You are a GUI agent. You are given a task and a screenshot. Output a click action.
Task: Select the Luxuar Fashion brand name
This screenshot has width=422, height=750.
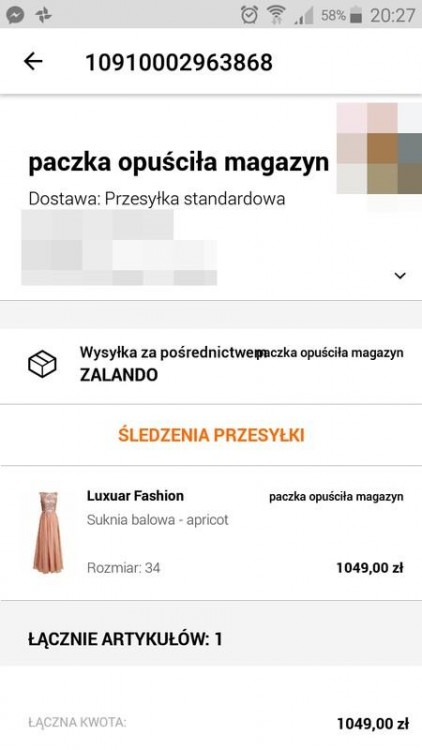135,496
